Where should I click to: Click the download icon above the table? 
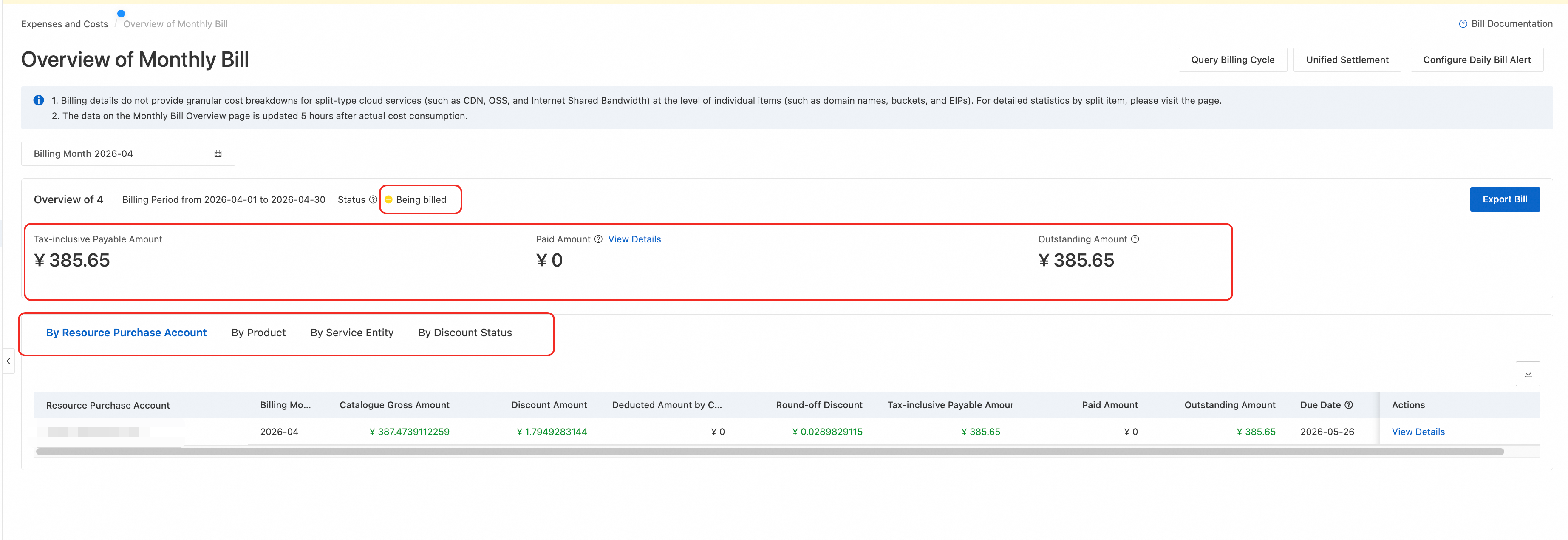click(x=1527, y=374)
